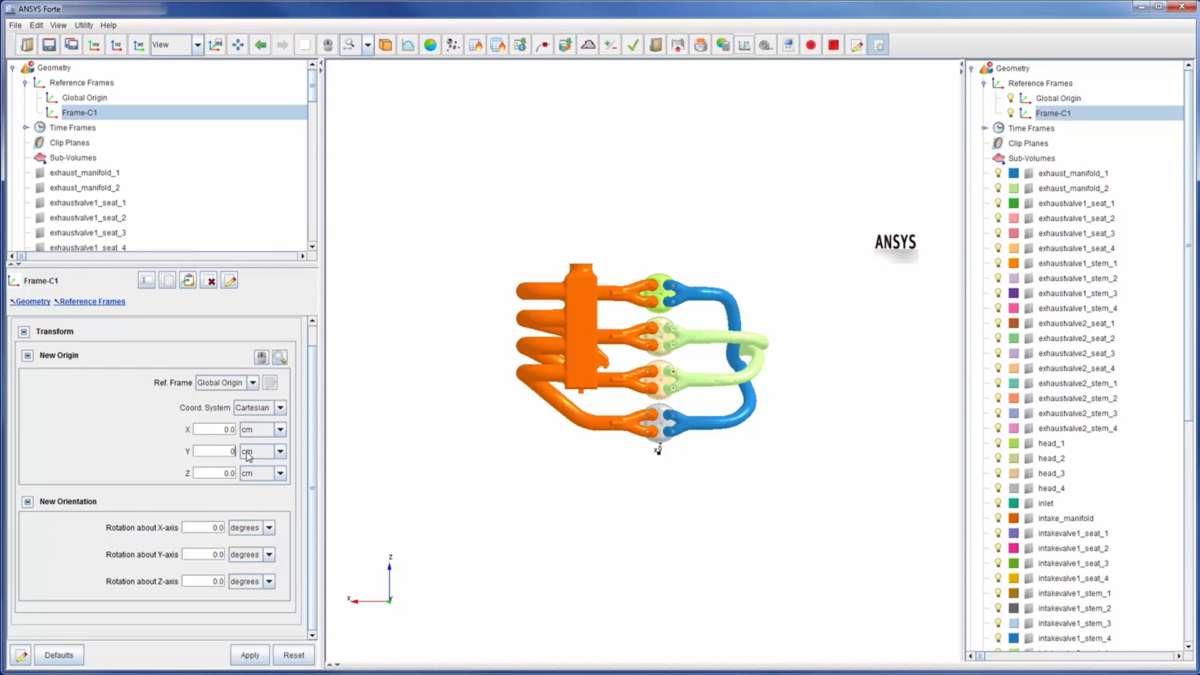The image size is (1200, 675).
Task: Click the paste icon in Frame-C1 editor
Action: [x=188, y=281]
